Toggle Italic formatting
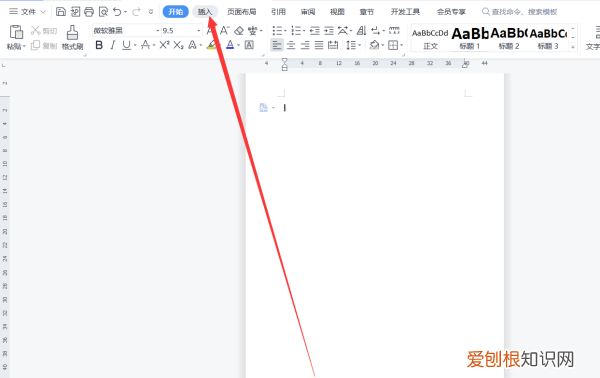Image resolution: width=600 pixels, height=378 pixels. pos(112,45)
